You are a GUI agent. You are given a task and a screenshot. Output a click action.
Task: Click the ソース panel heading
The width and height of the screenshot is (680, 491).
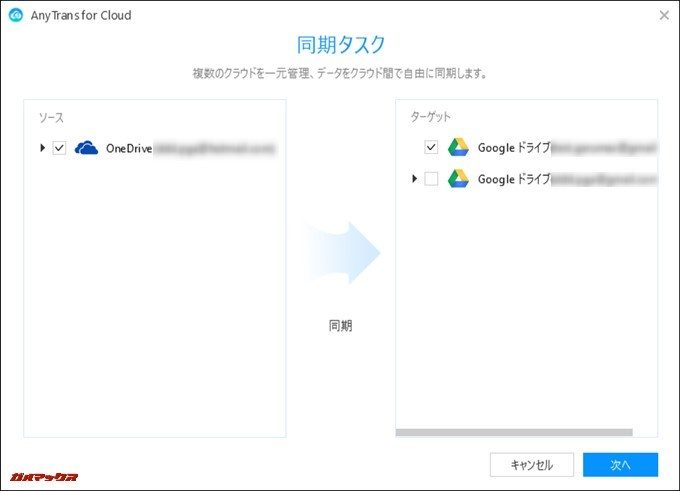51,118
